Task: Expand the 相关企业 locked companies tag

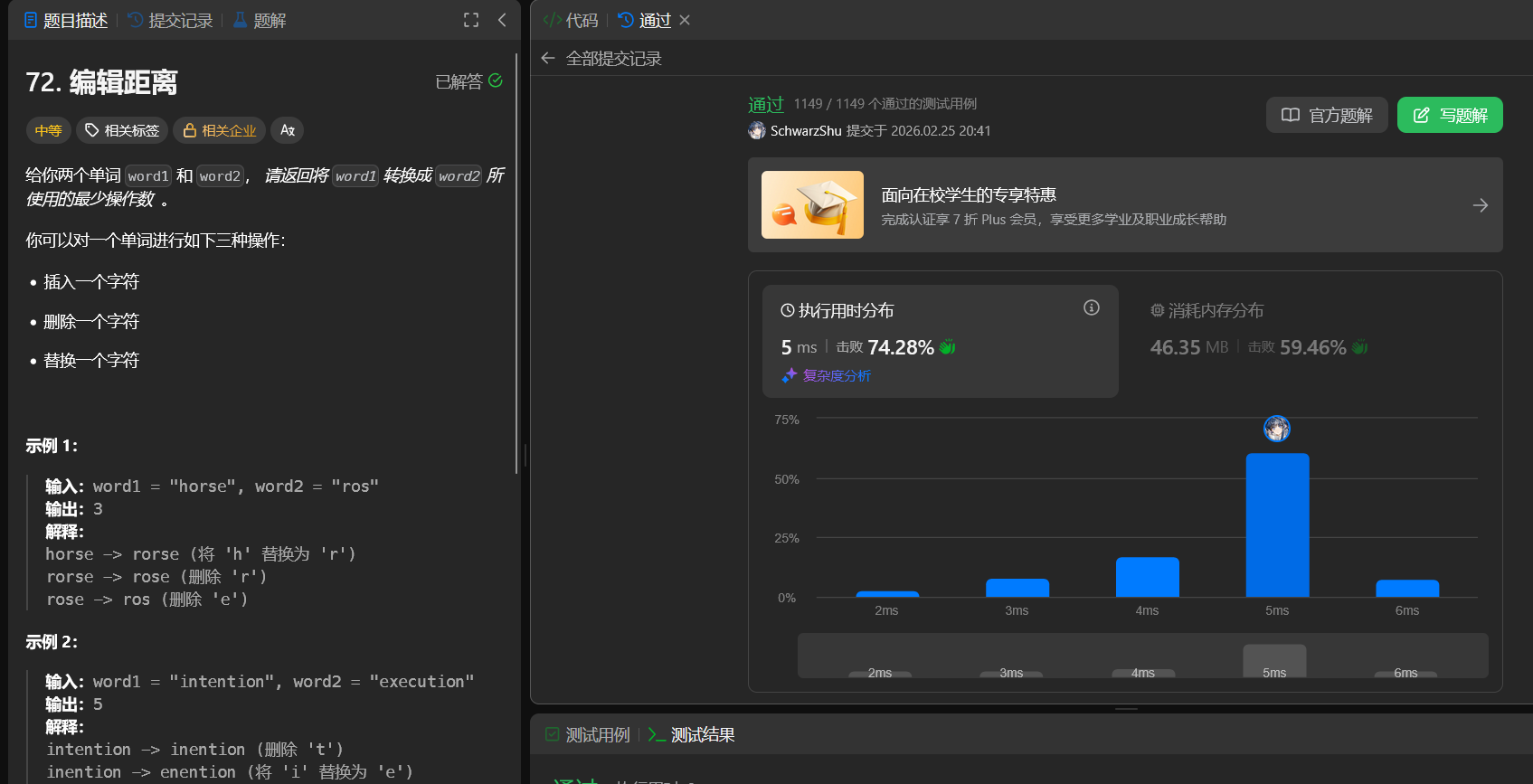Action: click(x=220, y=130)
